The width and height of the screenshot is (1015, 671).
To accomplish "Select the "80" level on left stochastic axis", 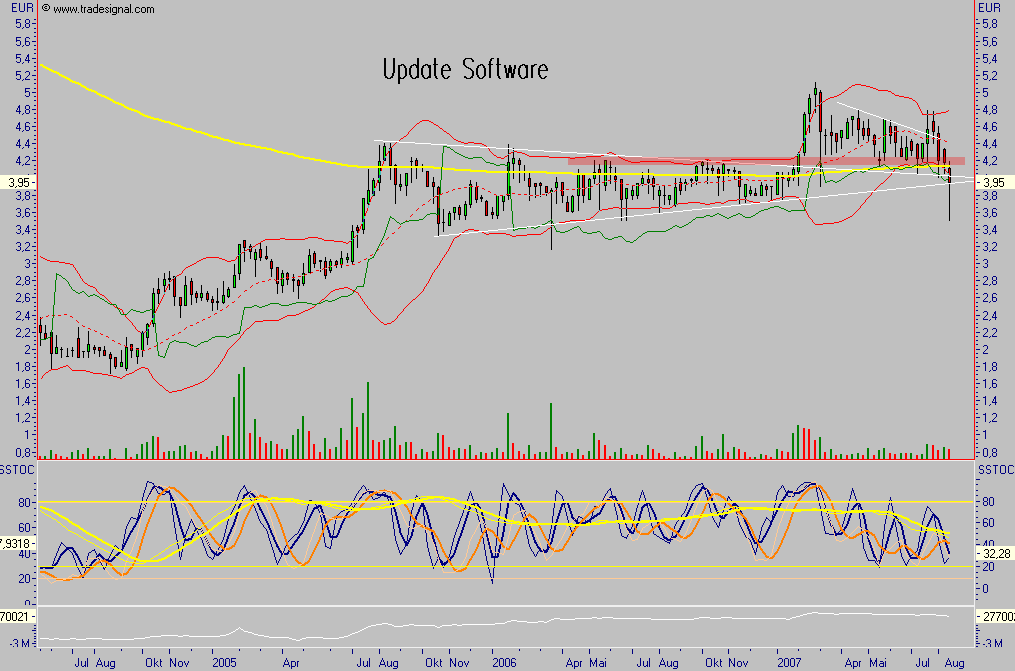I will click(x=25, y=503).
